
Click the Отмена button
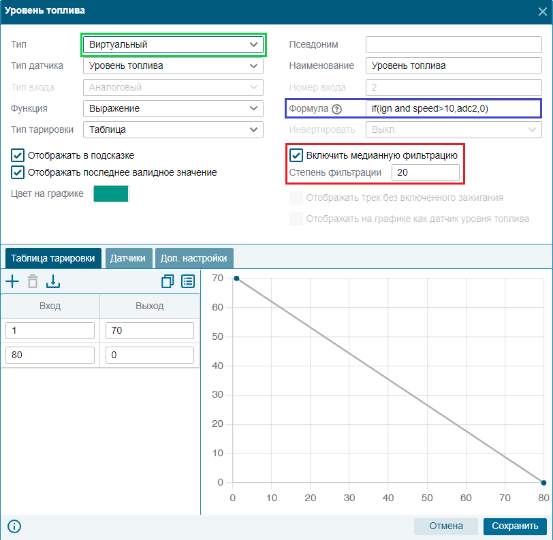pos(446,526)
